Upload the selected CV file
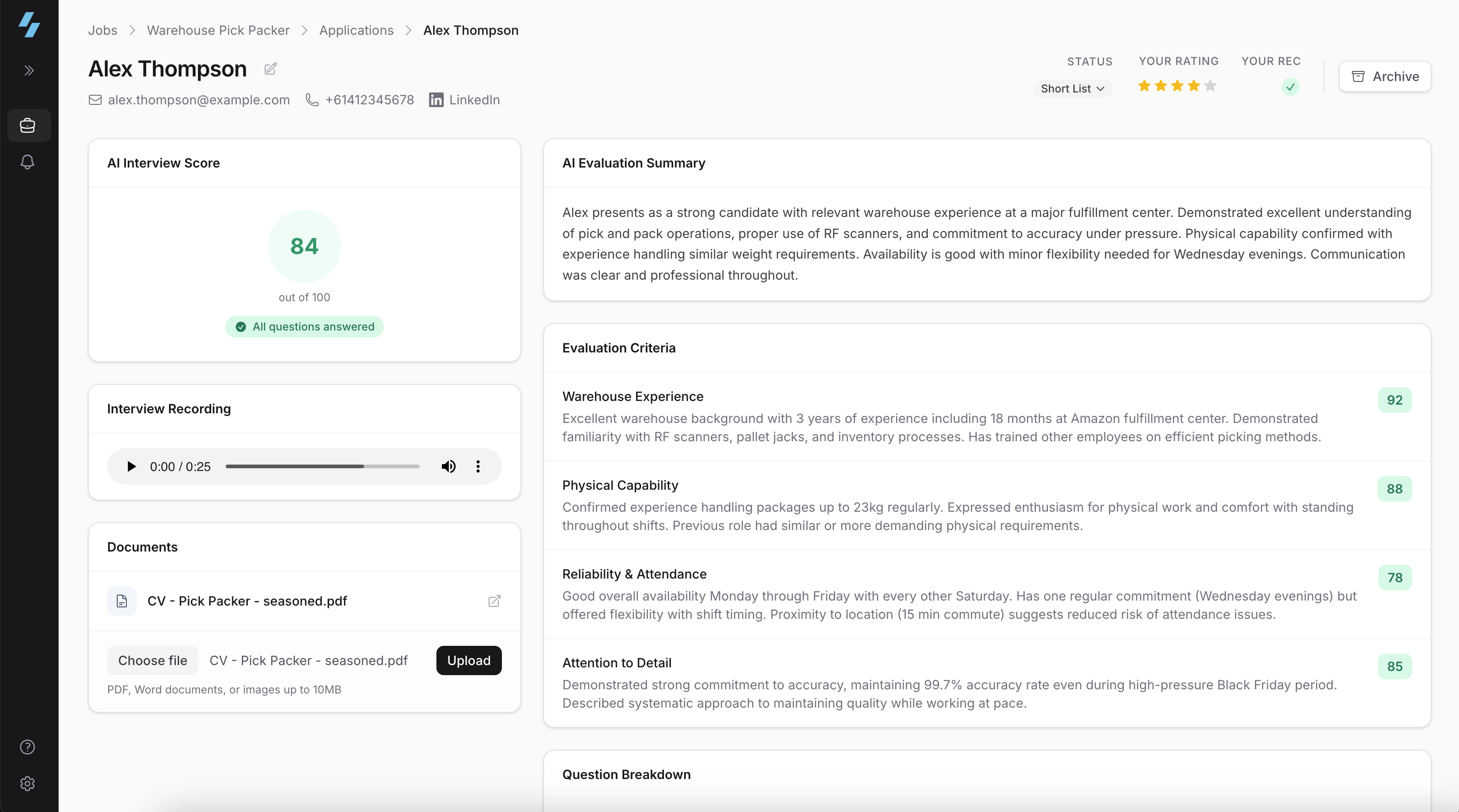This screenshot has height=812, width=1459. click(x=468, y=660)
